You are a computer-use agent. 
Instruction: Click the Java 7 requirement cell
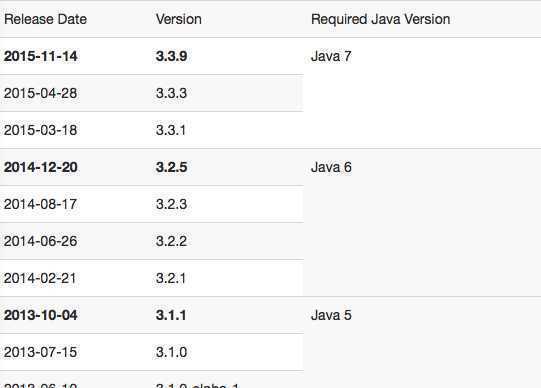click(x=331, y=56)
